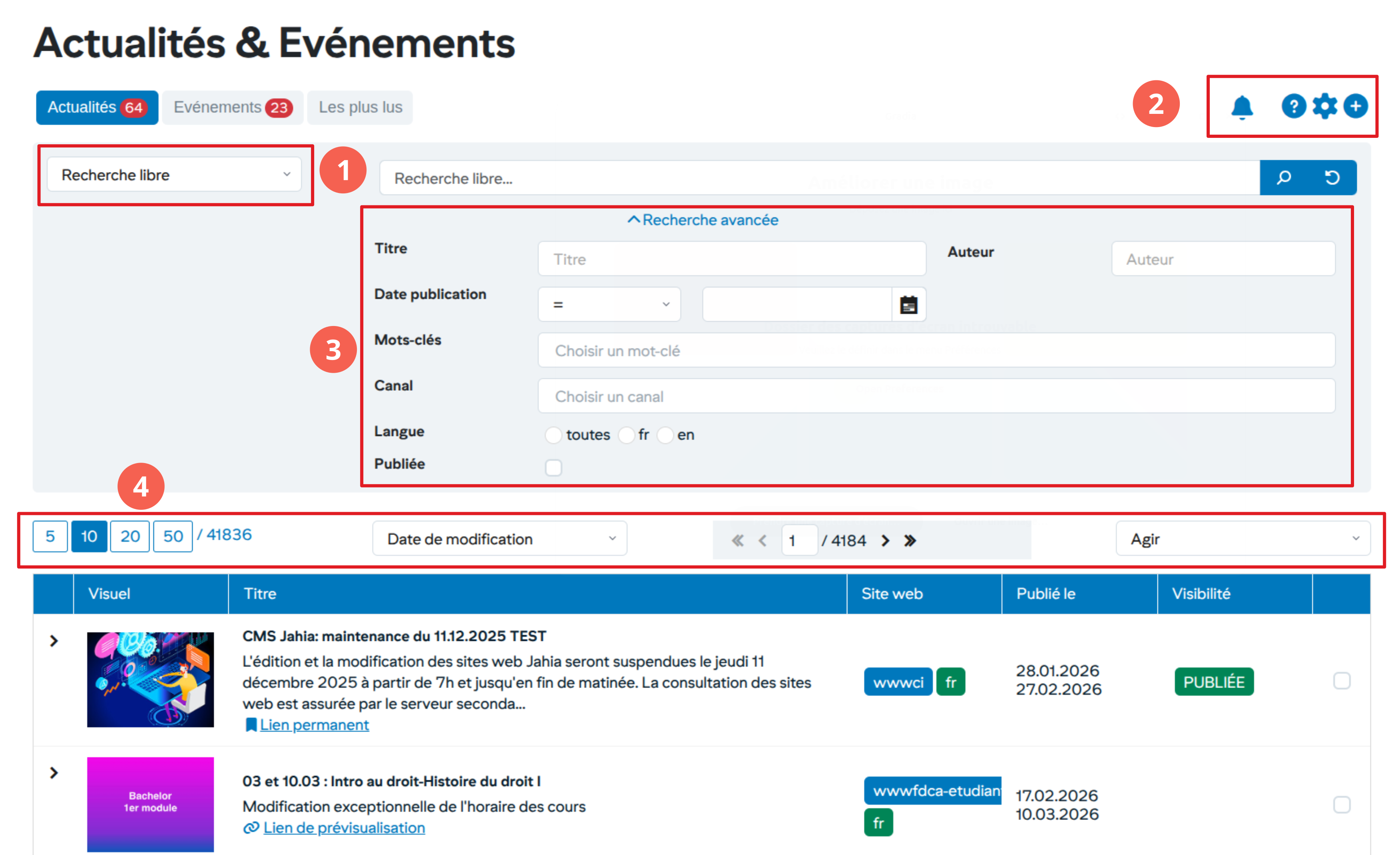
Task: Show 50 results per page
Action: point(173,536)
